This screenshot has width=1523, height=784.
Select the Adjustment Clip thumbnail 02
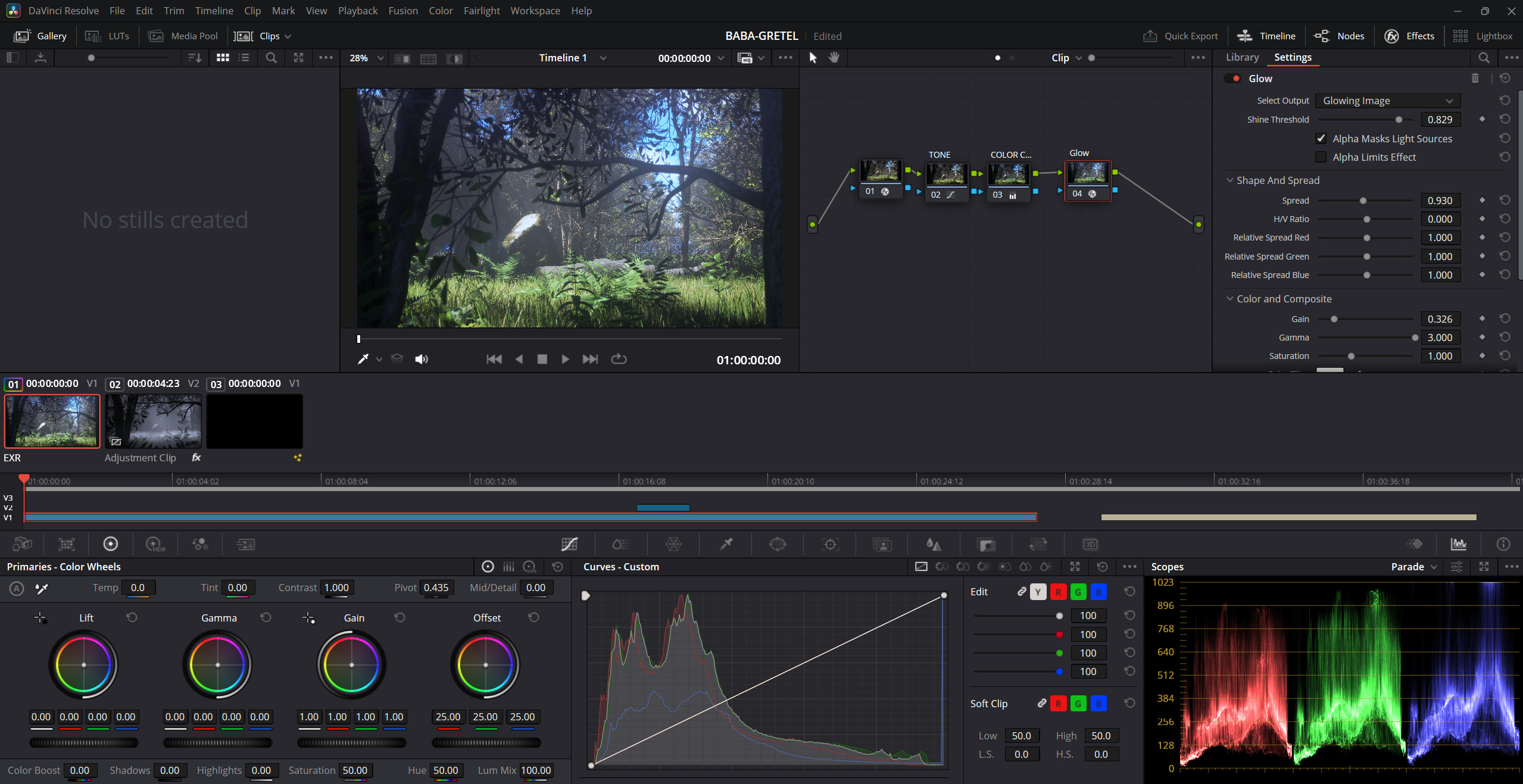(x=154, y=421)
